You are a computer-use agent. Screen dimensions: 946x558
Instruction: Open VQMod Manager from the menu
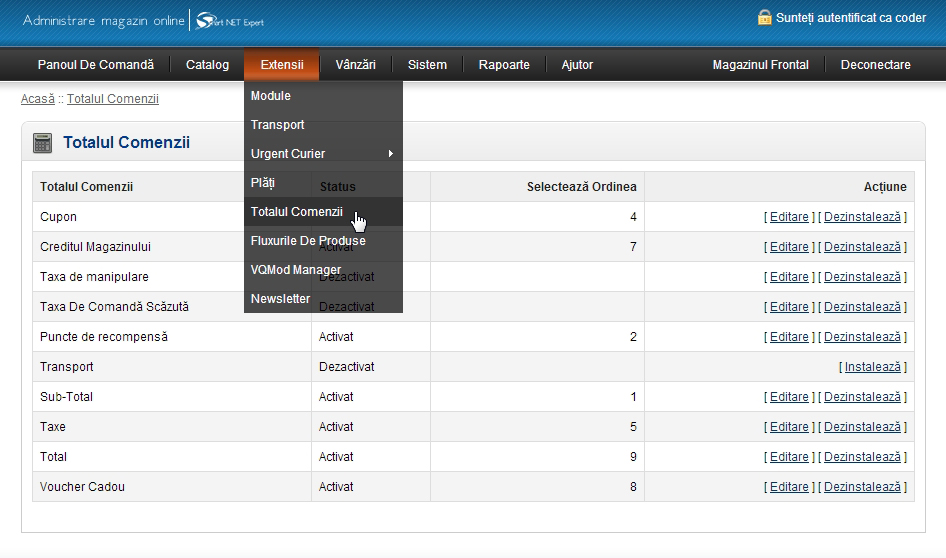click(x=296, y=270)
